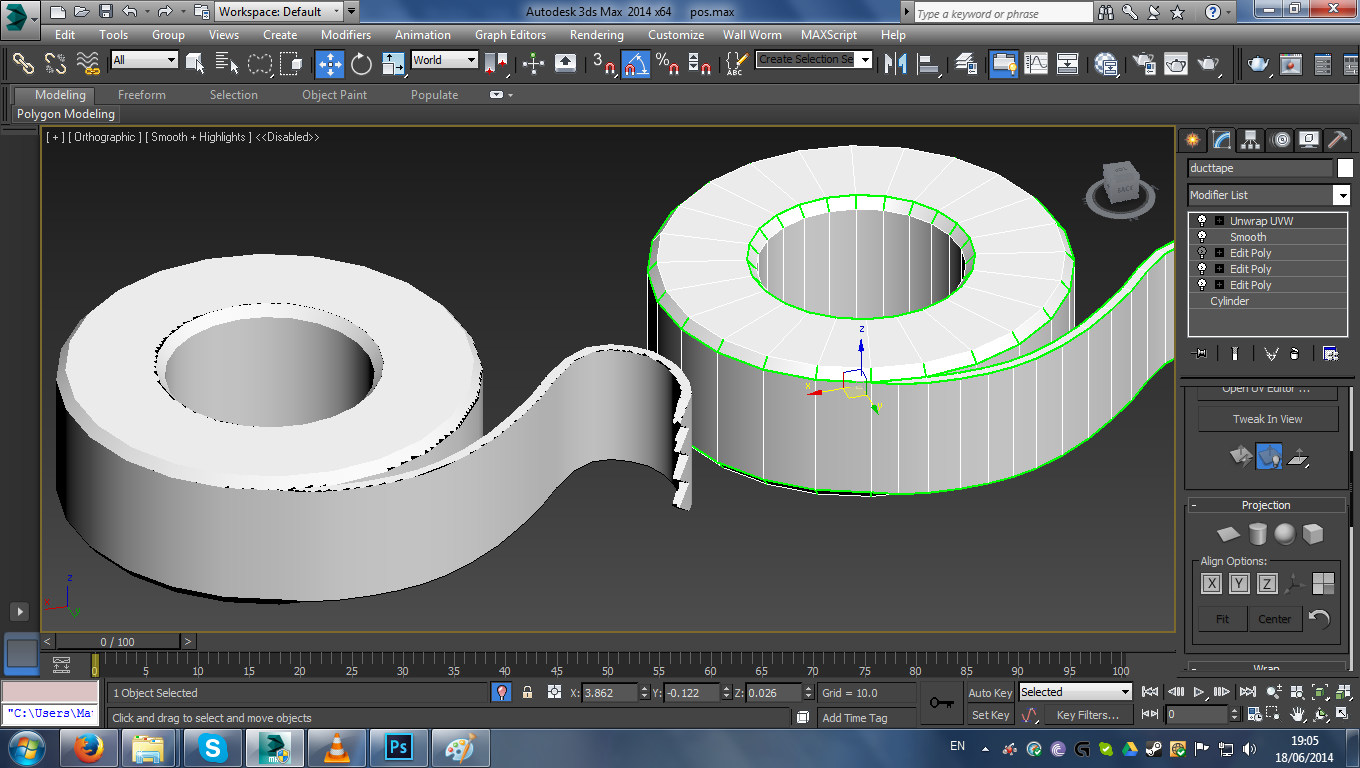Viewport: 1360px width, 768px height.
Task: Select the Select and Move tool
Action: (330, 64)
